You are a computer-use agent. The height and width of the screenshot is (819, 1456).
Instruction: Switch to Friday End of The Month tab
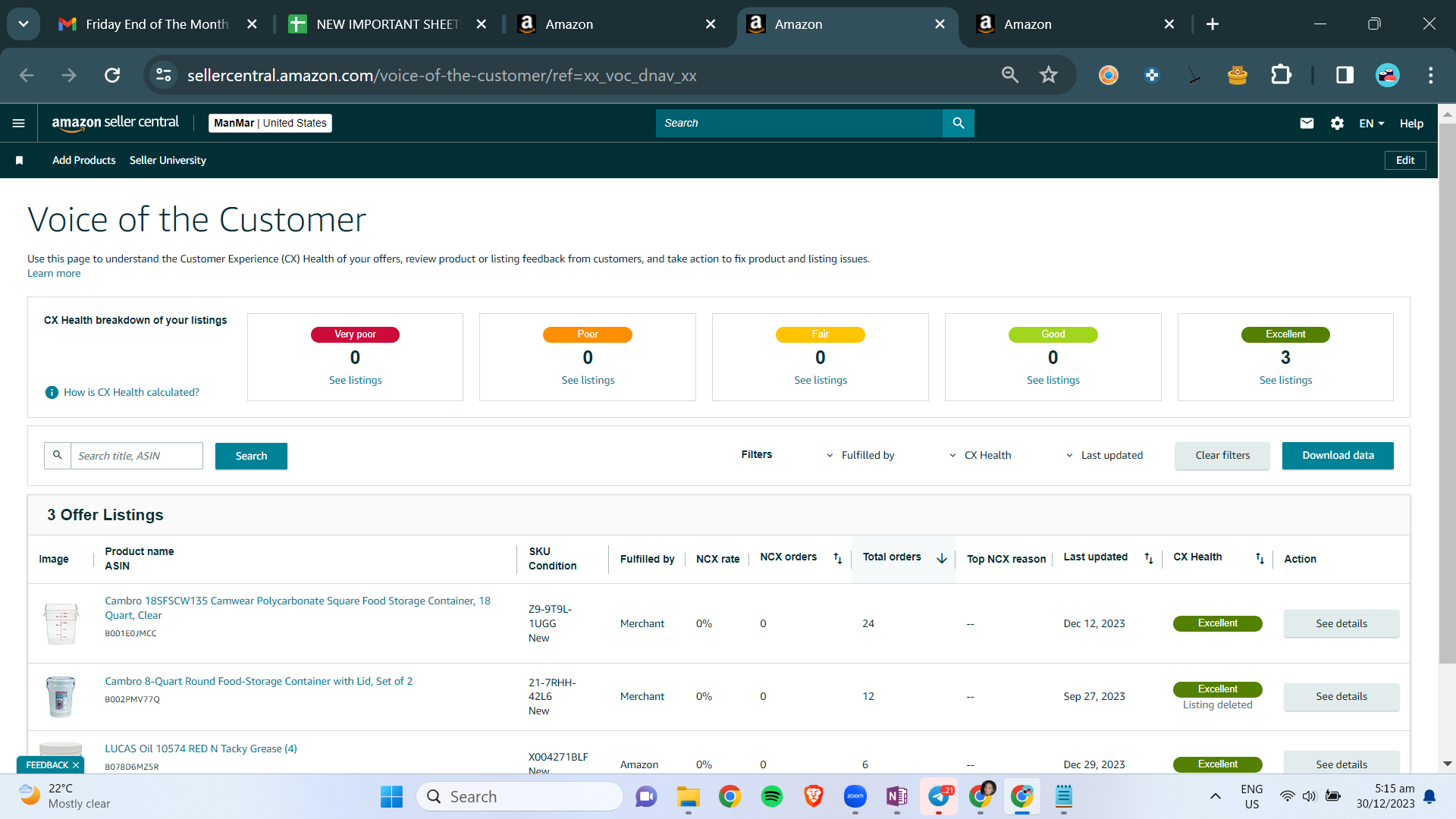(157, 24)
